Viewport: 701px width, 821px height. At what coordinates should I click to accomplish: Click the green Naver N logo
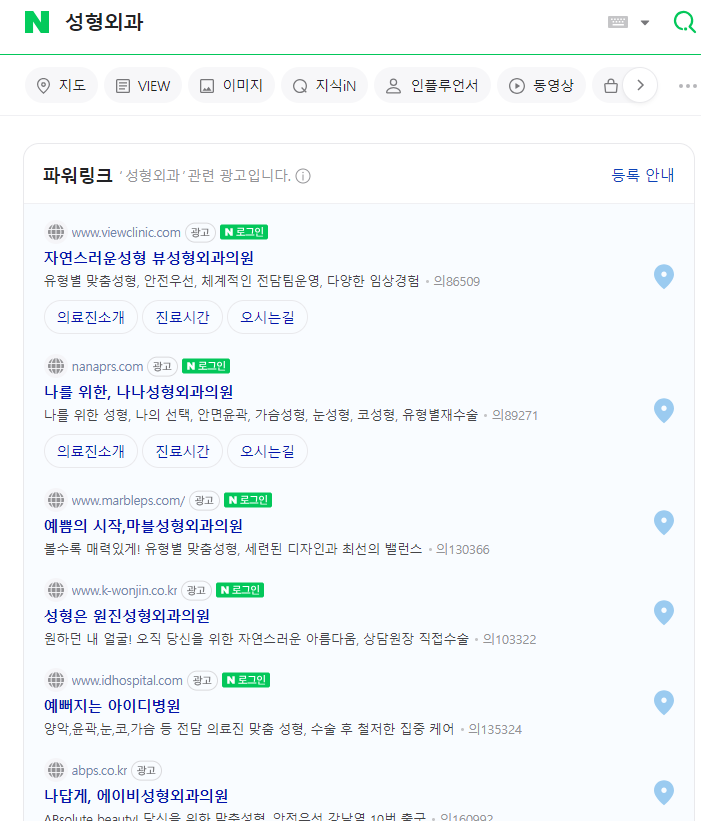37,22
